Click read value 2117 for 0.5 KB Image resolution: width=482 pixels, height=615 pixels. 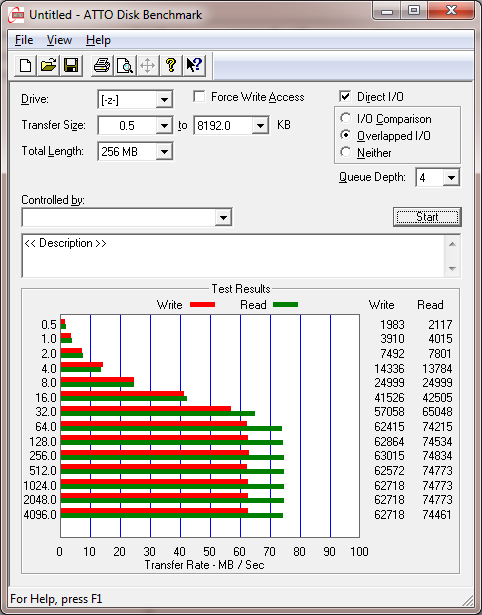440,325
